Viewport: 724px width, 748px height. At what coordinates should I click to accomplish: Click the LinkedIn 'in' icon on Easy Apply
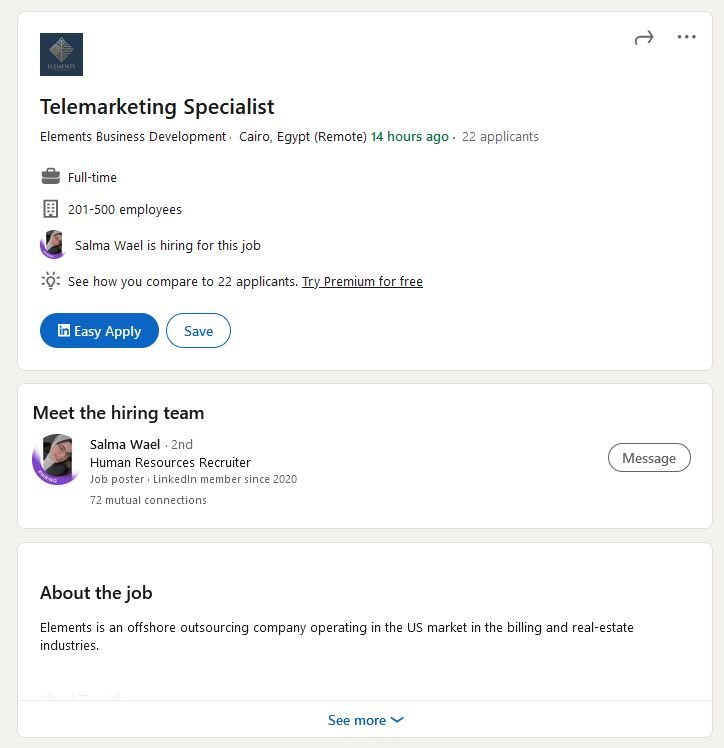click(x=63, y=330)
